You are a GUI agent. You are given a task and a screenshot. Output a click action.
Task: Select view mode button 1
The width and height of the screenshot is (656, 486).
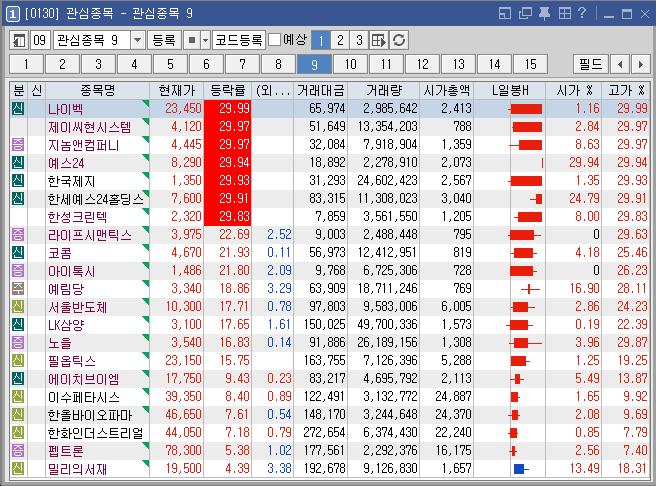click(x=321, y=40)
